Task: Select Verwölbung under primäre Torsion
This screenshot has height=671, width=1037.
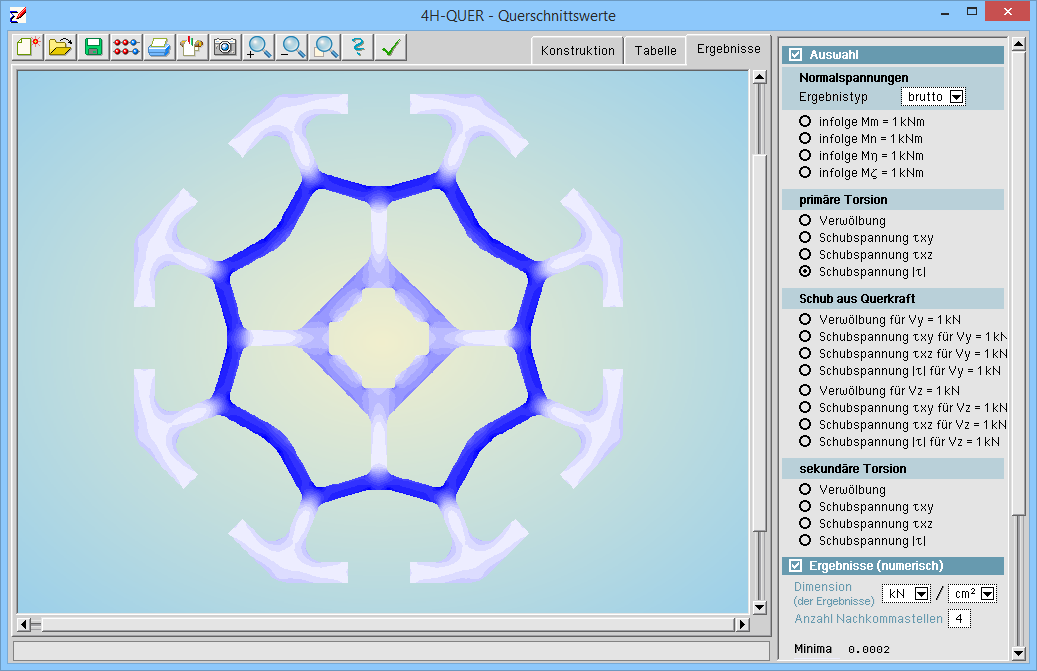Action: pos(805,221)
